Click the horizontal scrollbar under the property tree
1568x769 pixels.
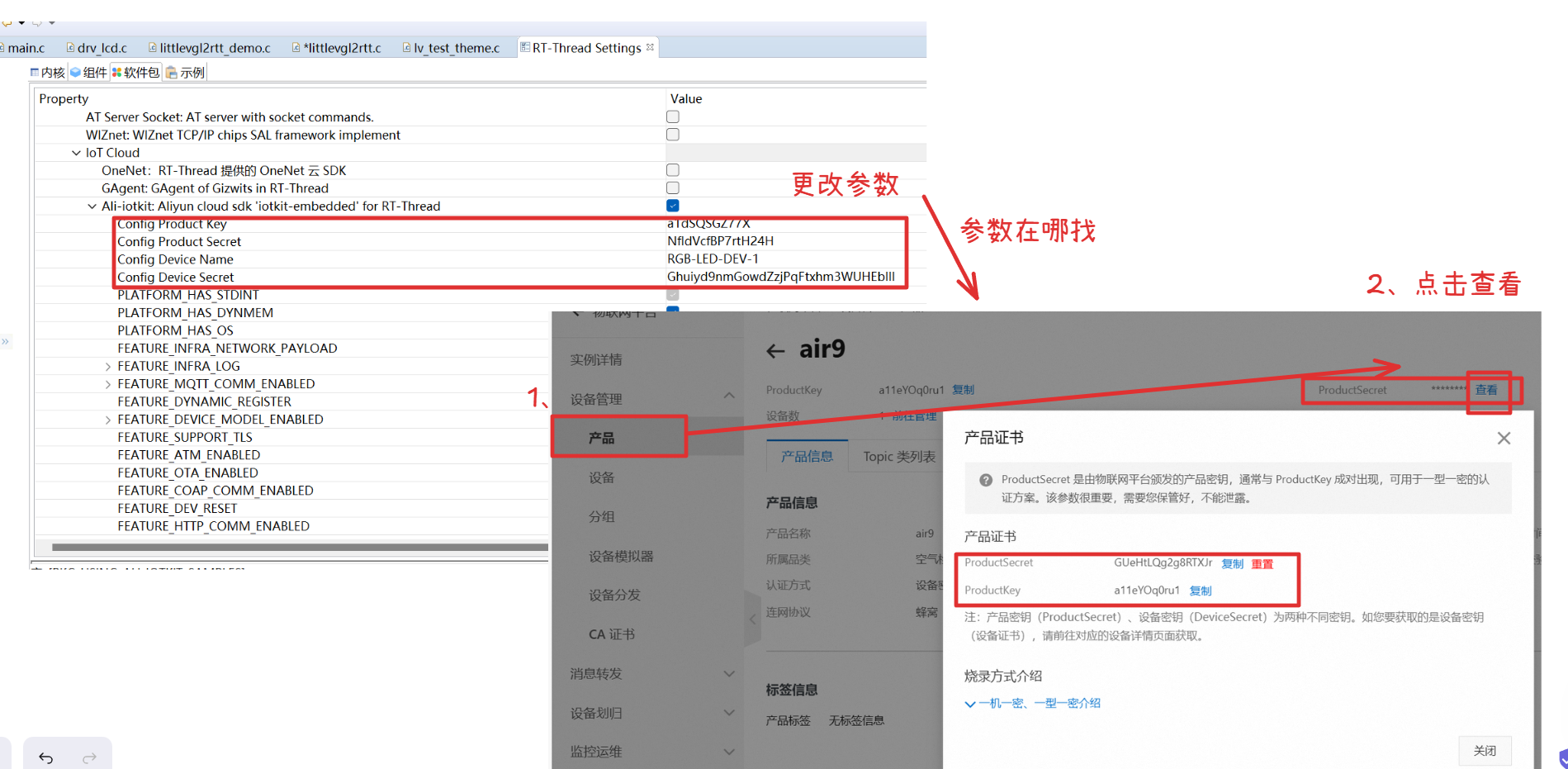[x=300, y=547]
